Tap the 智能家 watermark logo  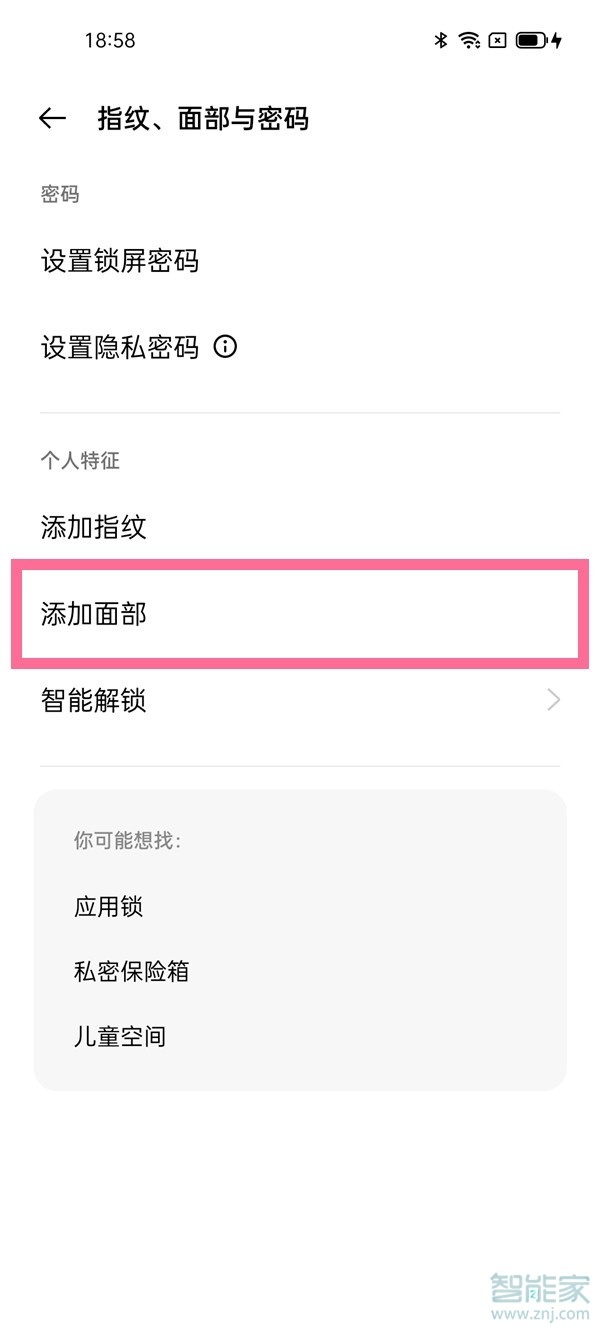pos(539,1294)
